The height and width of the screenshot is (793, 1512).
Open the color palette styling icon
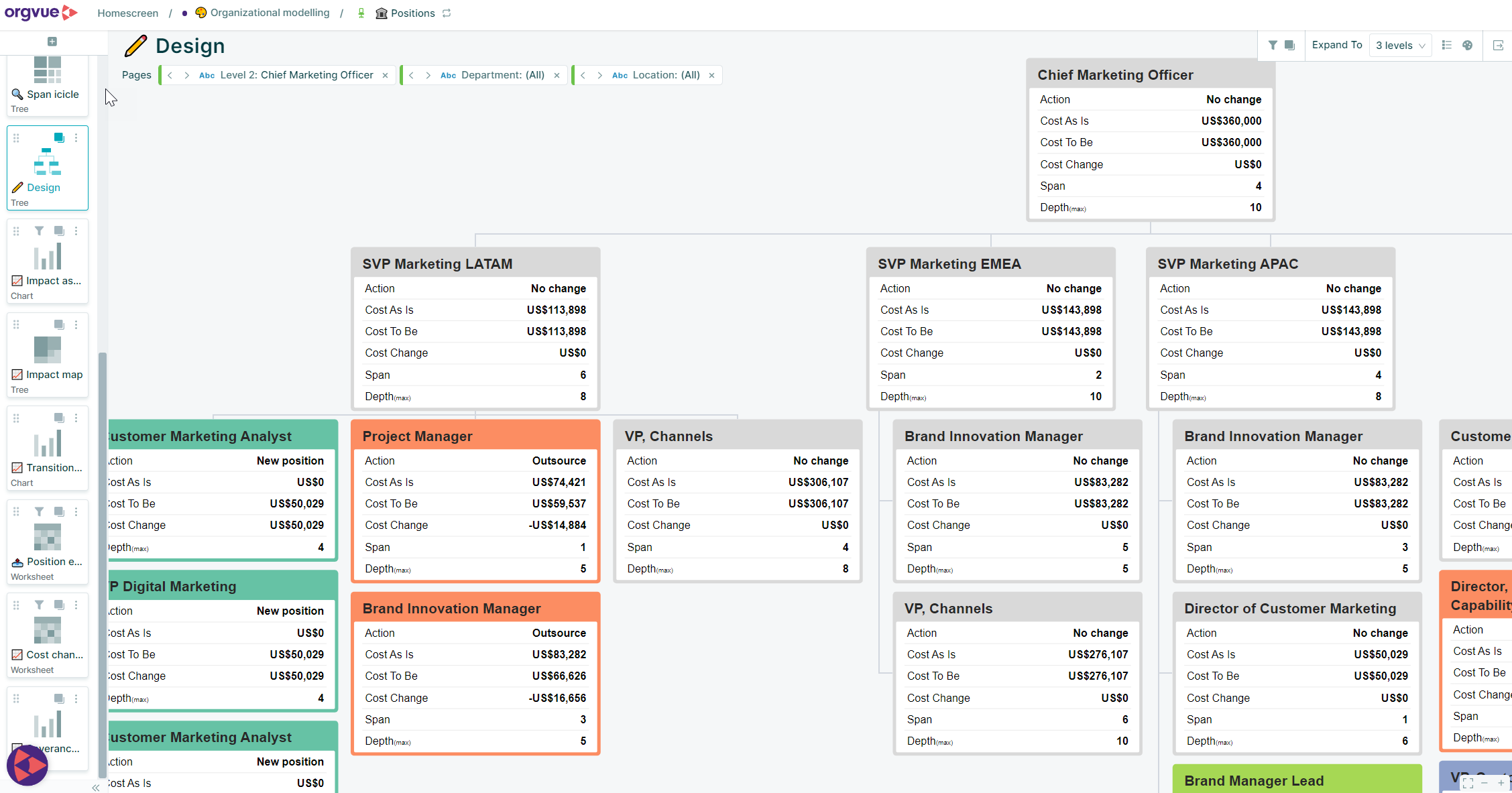(x=1468, y=46)
